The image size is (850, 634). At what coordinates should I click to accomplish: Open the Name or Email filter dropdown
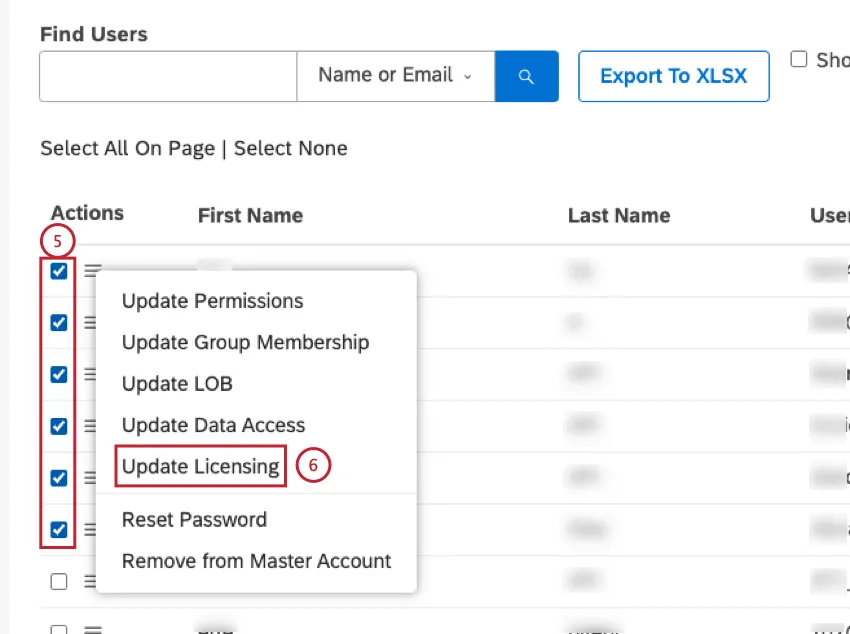(x=394, y=75)
